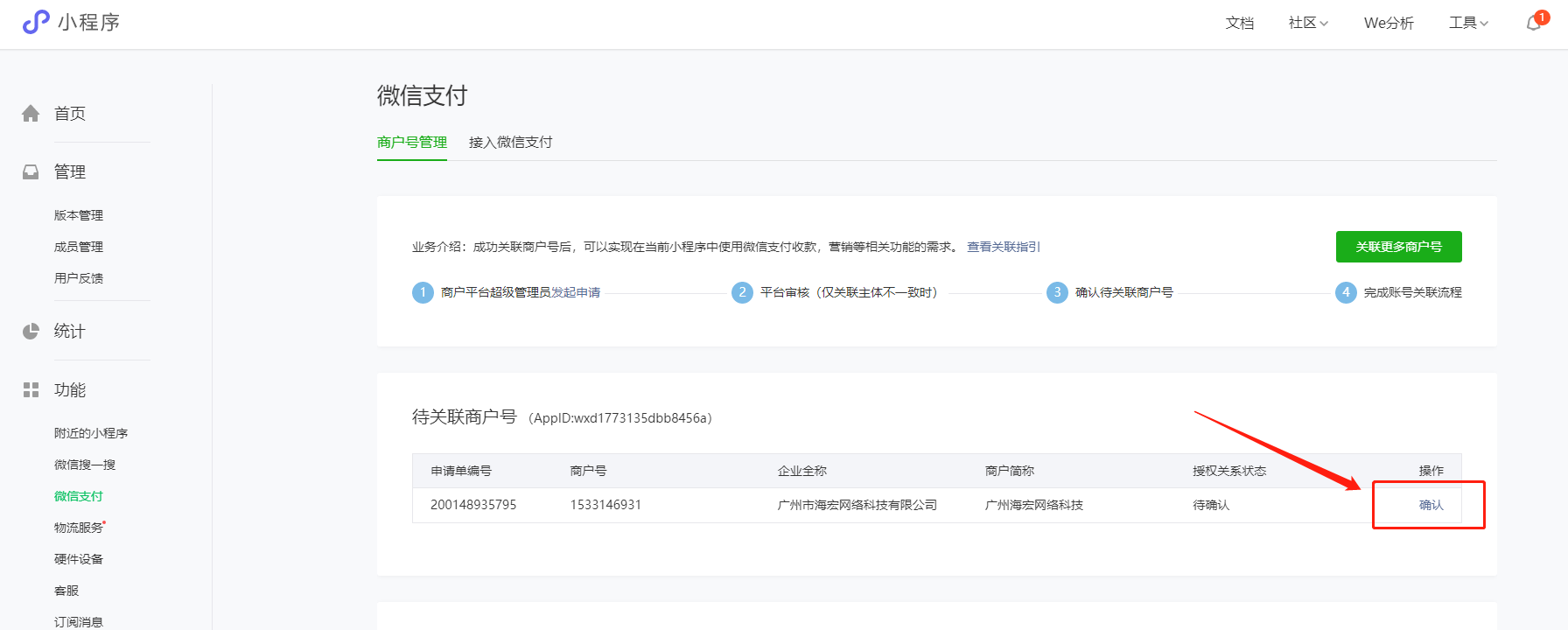
Task: Switch to 接入微信支付 tab
Action: (511, 143)
